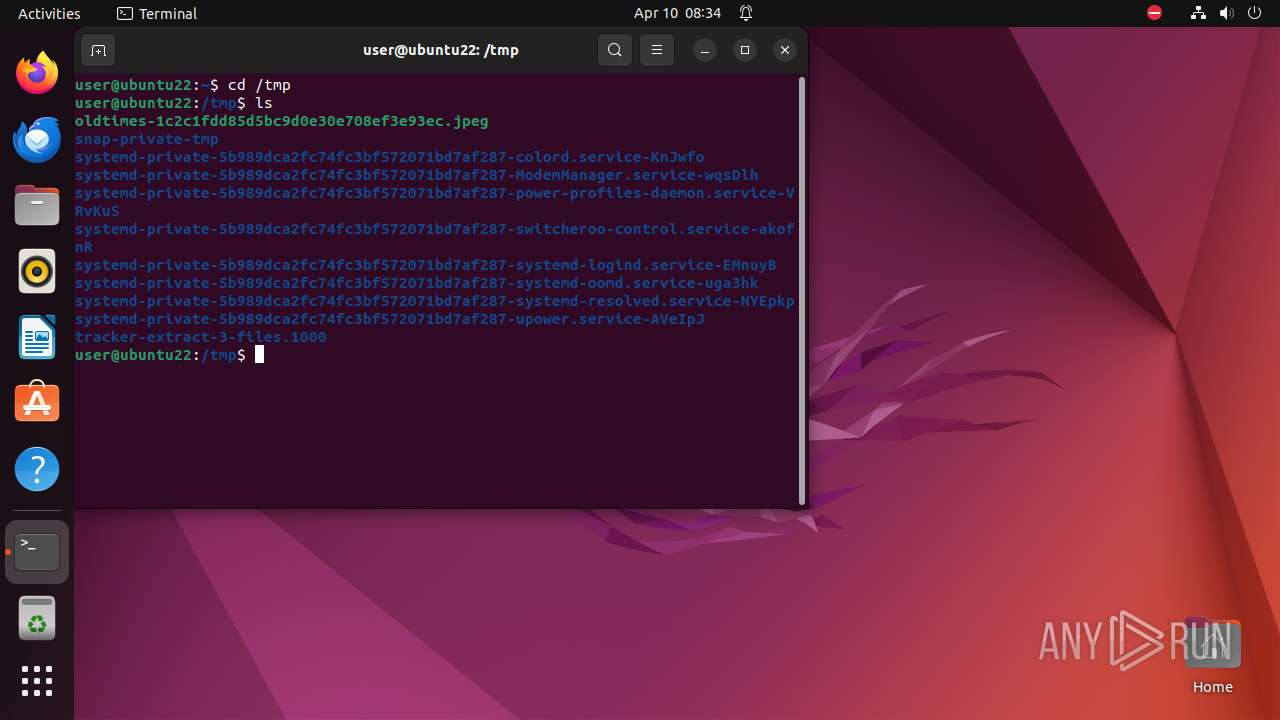This screenshot has width=1280, height=720.
Task: Open LibreOffice Writer from the dock
Action: (37, 337)
